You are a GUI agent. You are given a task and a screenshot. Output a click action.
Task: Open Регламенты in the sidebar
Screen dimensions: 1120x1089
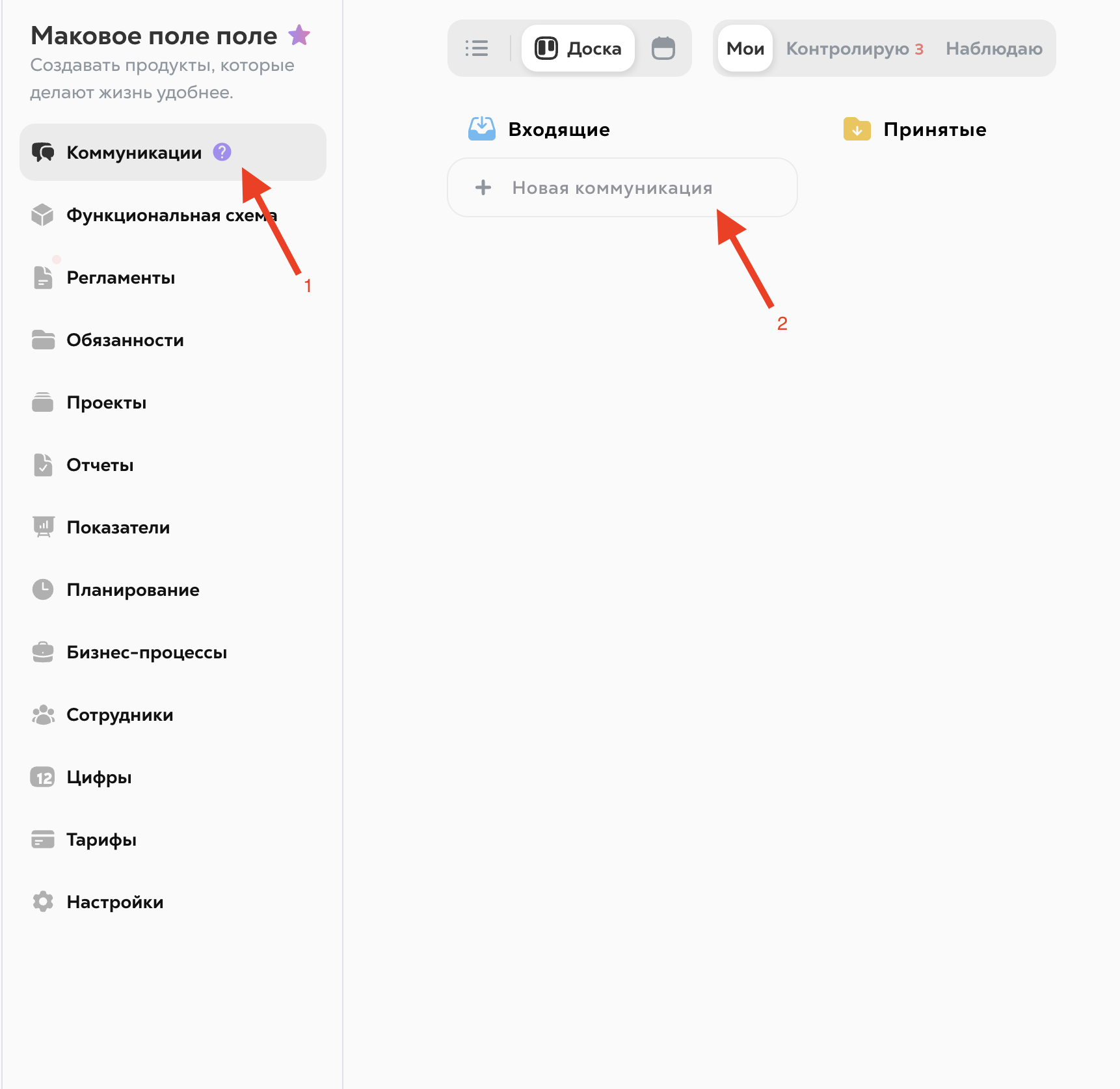coord(121,278)
